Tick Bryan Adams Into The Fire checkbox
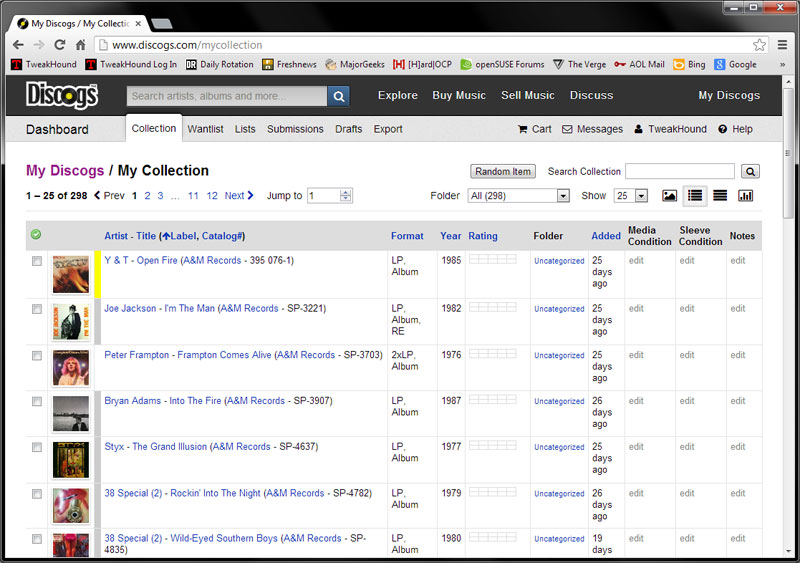 [37, 402]
